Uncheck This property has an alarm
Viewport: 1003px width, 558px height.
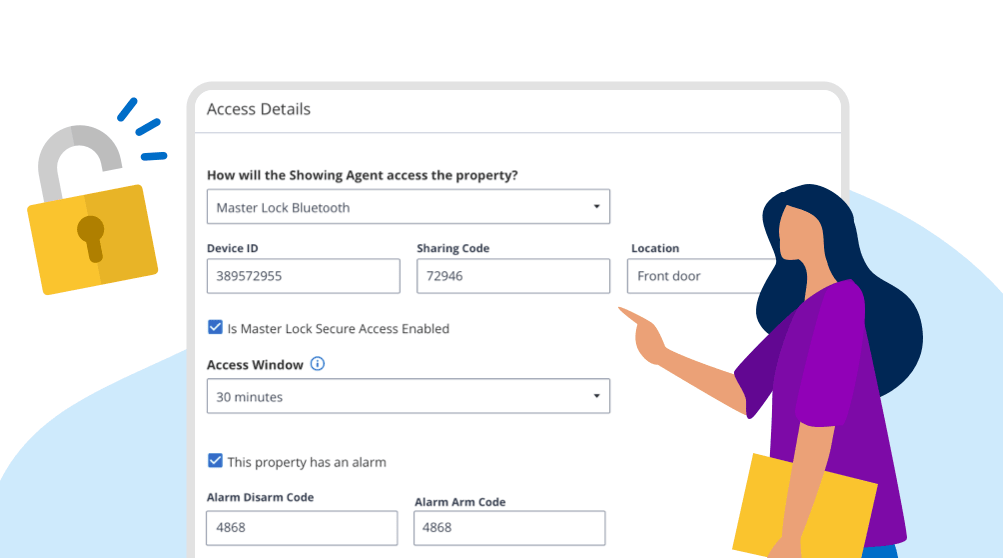[x=215, y=461]
